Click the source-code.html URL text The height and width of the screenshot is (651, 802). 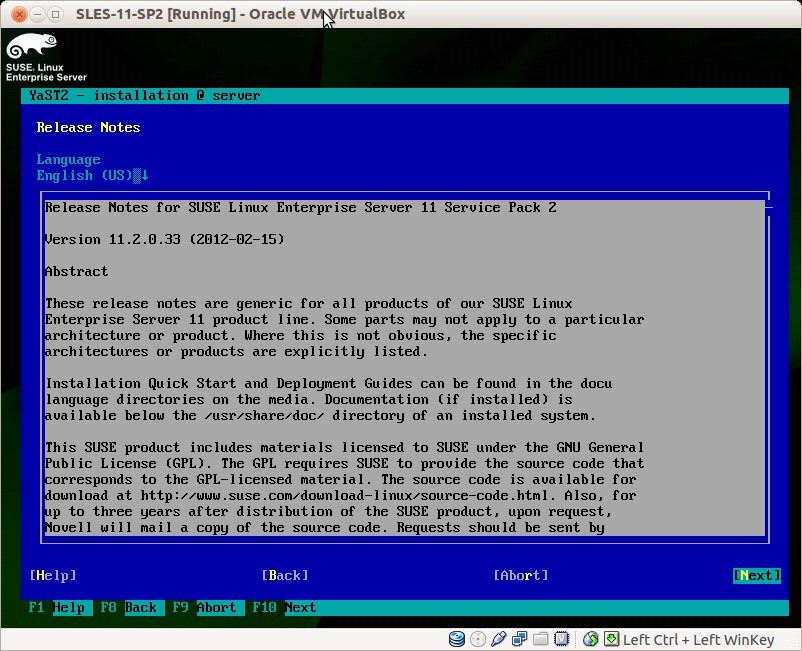click(x=345, y=496)
